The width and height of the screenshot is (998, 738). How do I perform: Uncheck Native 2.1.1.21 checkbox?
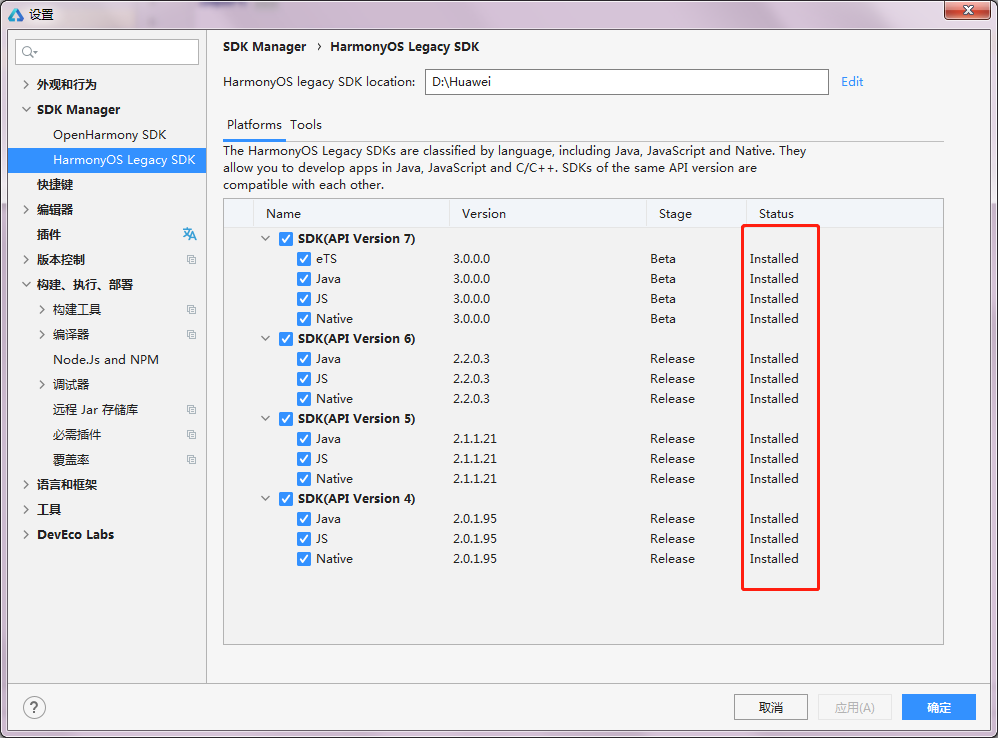304,479
